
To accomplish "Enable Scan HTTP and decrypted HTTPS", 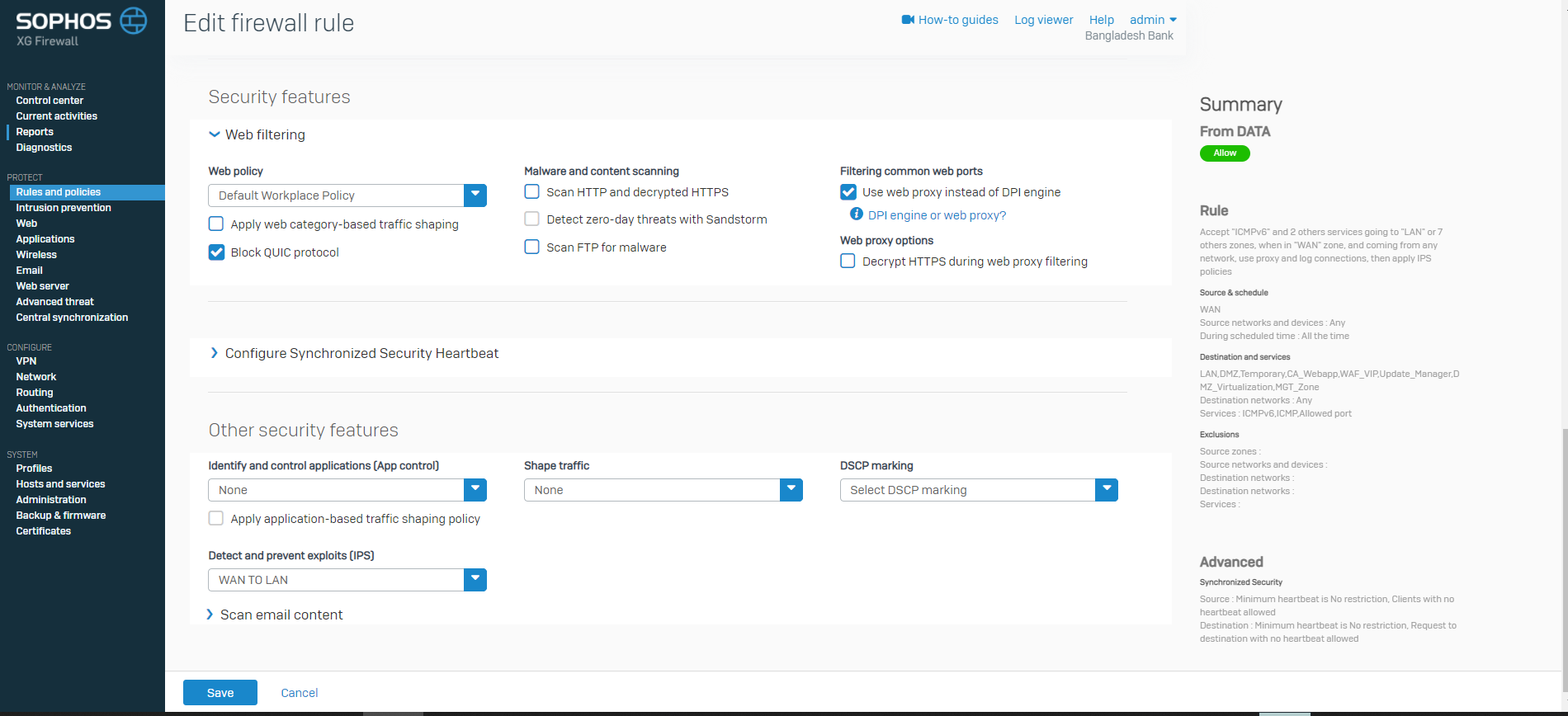I will click(532, 191).
